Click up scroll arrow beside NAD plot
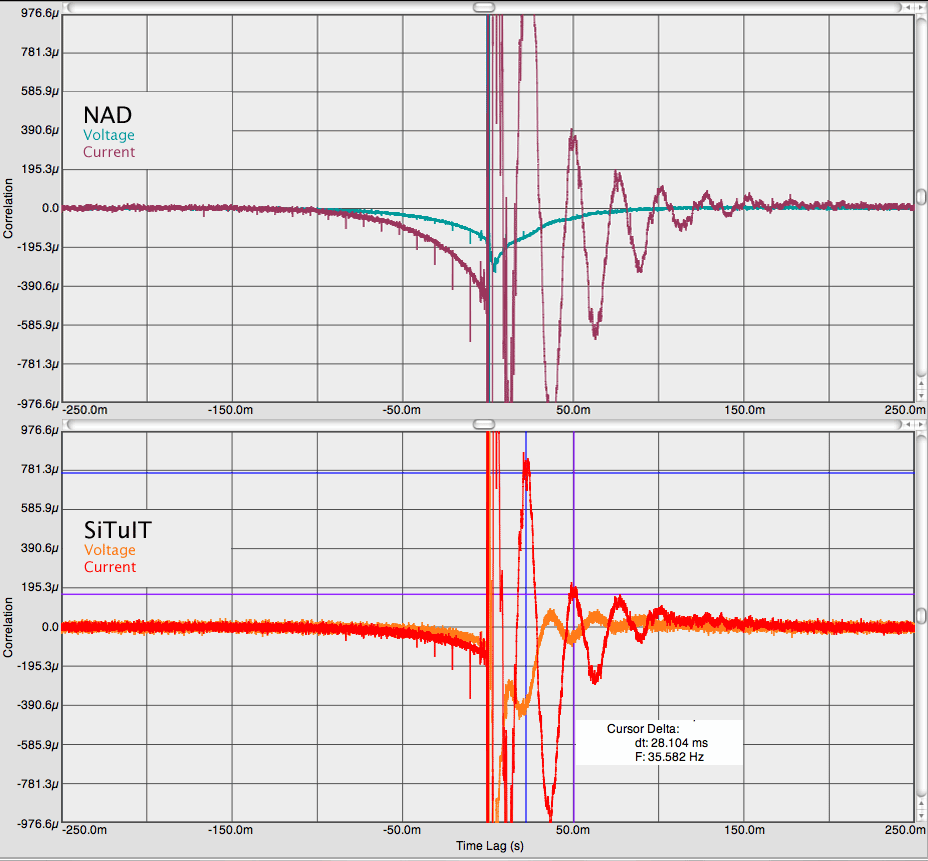 (x=921, y=383)
